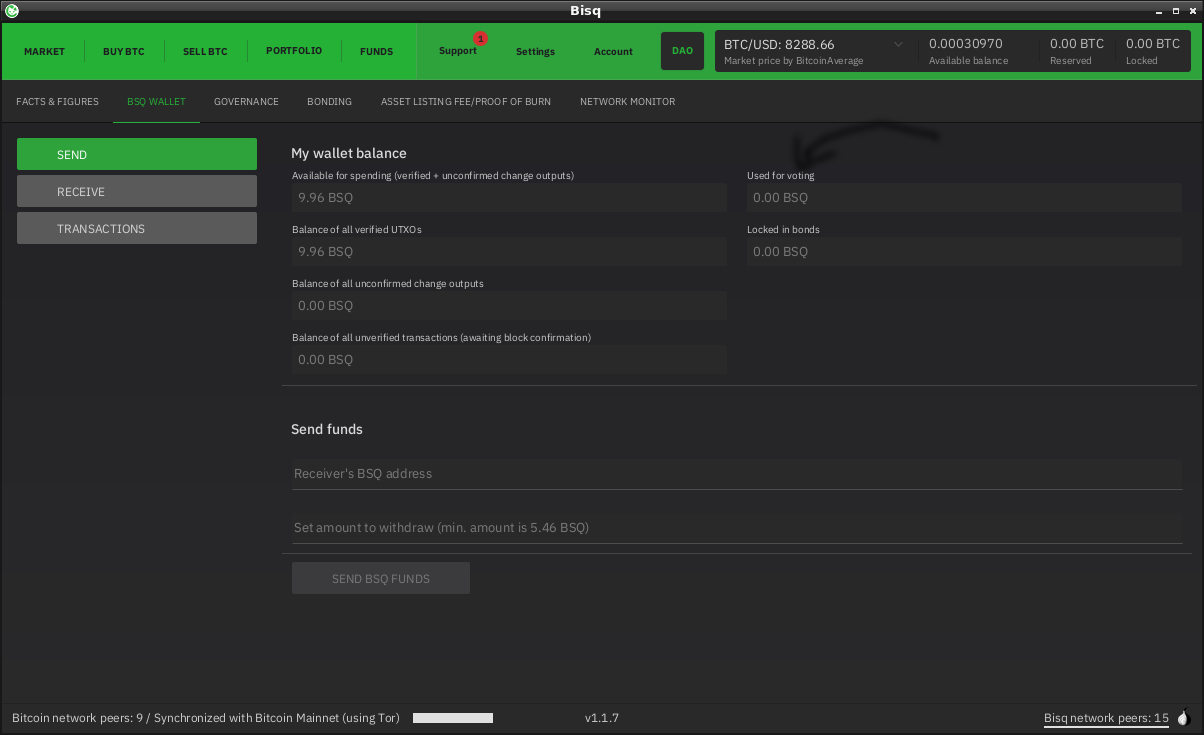1204x735 pixels.
Task: Select the Receive sidebar button
Action: pyautogui.click(x=137, y=191)
